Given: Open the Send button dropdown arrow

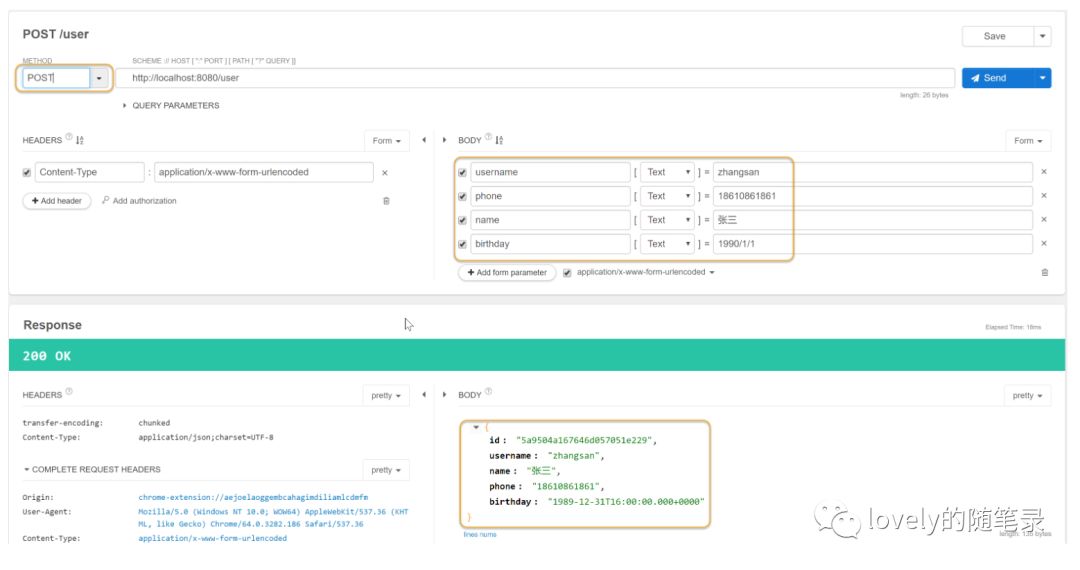Looking at the screenshot, I should tap(1042, 78).
